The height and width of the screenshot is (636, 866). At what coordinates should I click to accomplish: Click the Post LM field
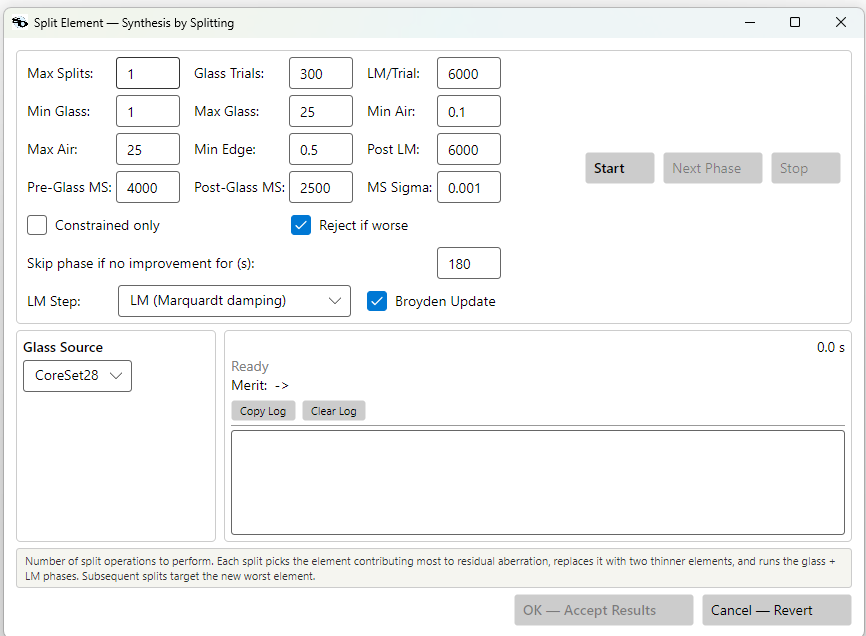(469, 149)
